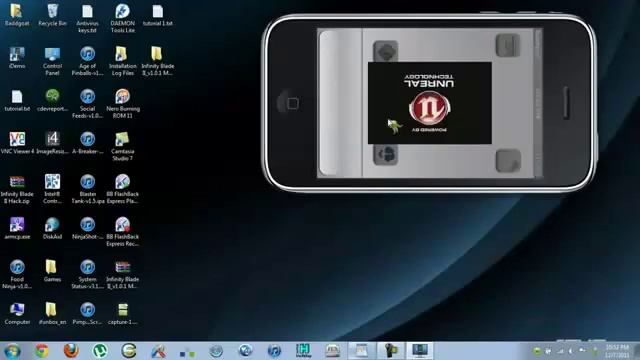
Task: Launch Google Chrome from the taskbar
Action: pos(41,351)
